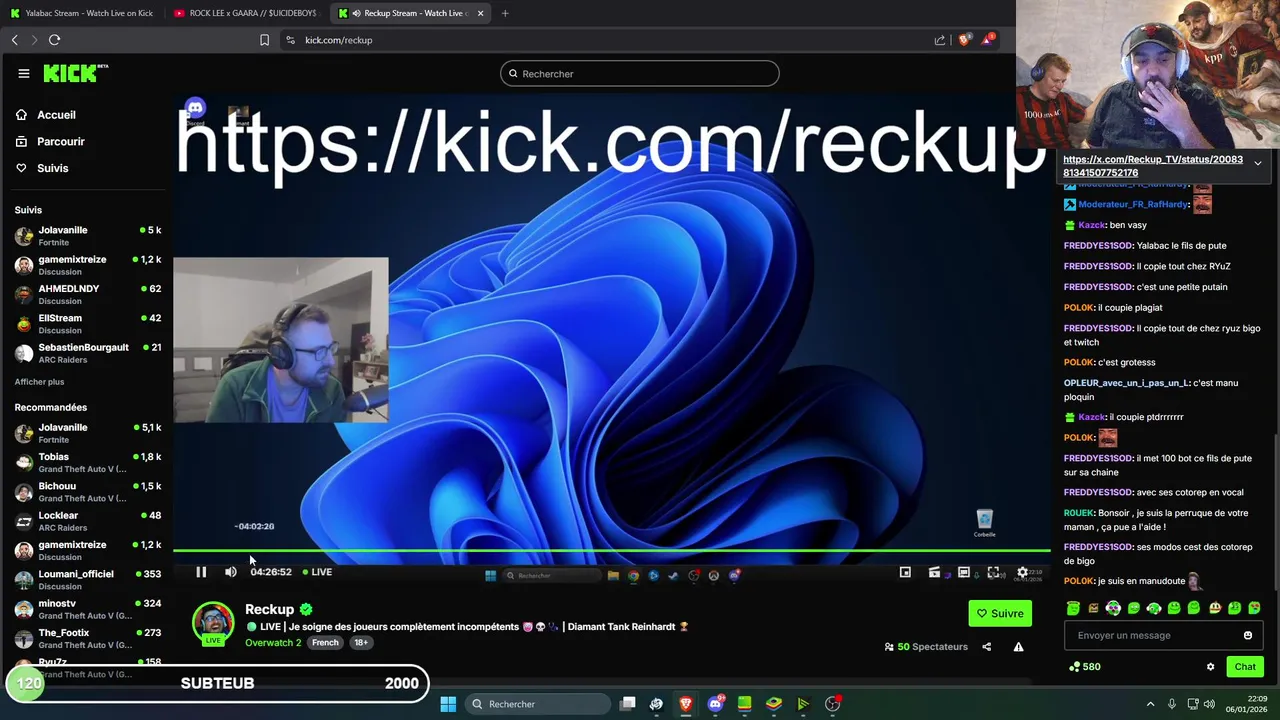The image size is (1280, 720).
Task: Open Brave Shields lion icon
Action: 964,40
